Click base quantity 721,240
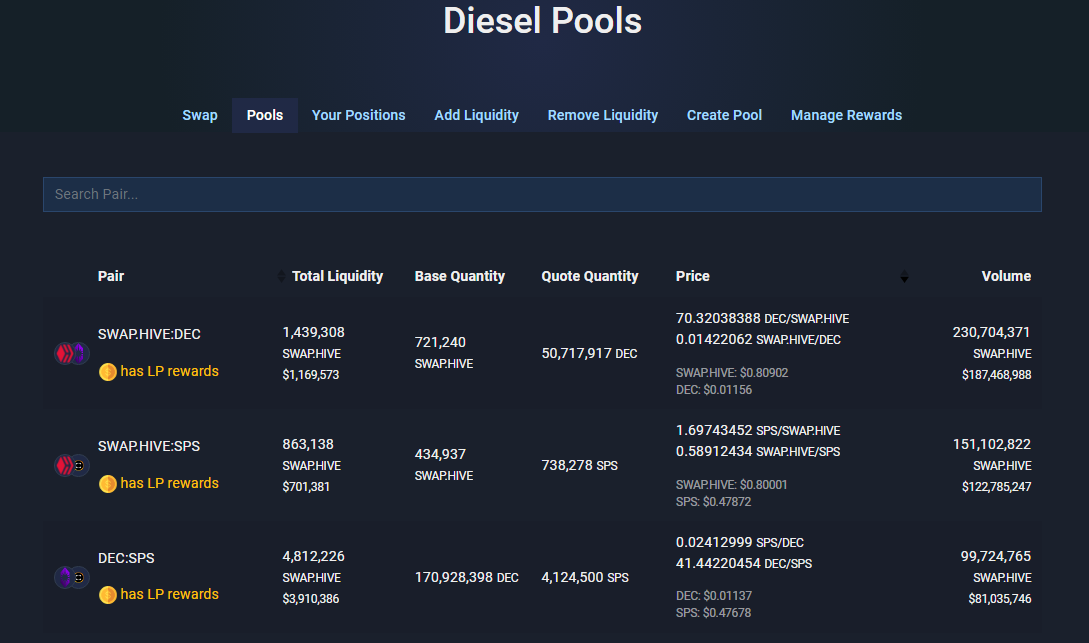Image resolution: width=1089 pixels, height=643 pixels. (440, 342)
